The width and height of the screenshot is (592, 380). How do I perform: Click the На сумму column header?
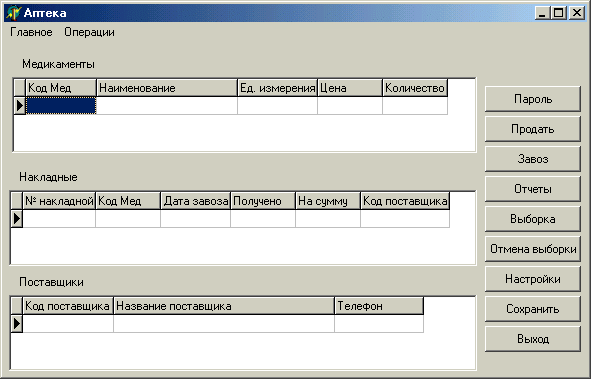coord(328,201)
